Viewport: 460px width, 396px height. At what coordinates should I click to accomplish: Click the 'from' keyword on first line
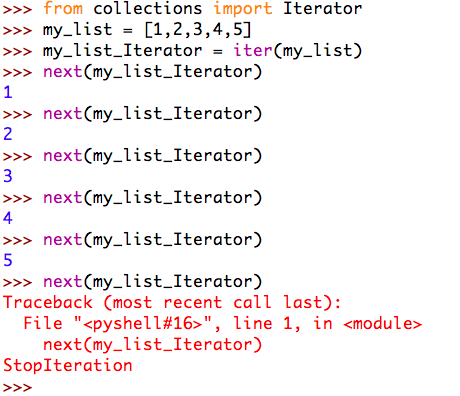coord(63,8)
